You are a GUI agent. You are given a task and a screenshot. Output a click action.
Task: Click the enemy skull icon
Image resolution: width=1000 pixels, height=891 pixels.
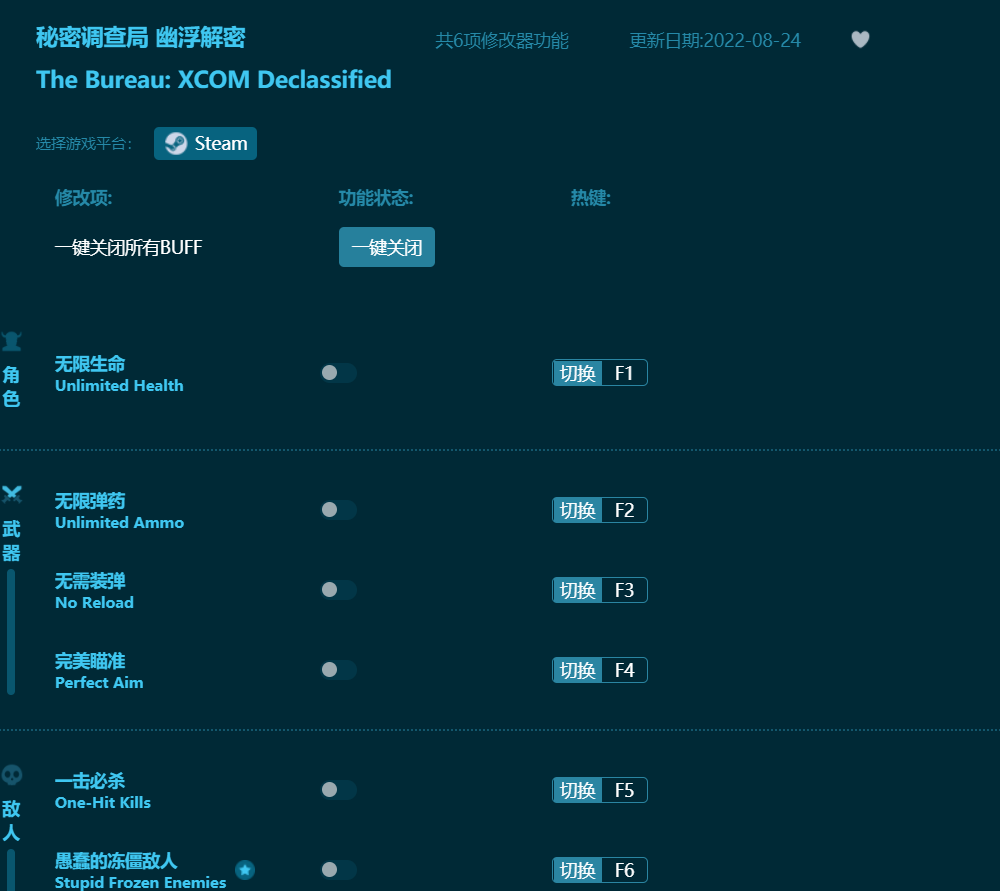point(11,775)
